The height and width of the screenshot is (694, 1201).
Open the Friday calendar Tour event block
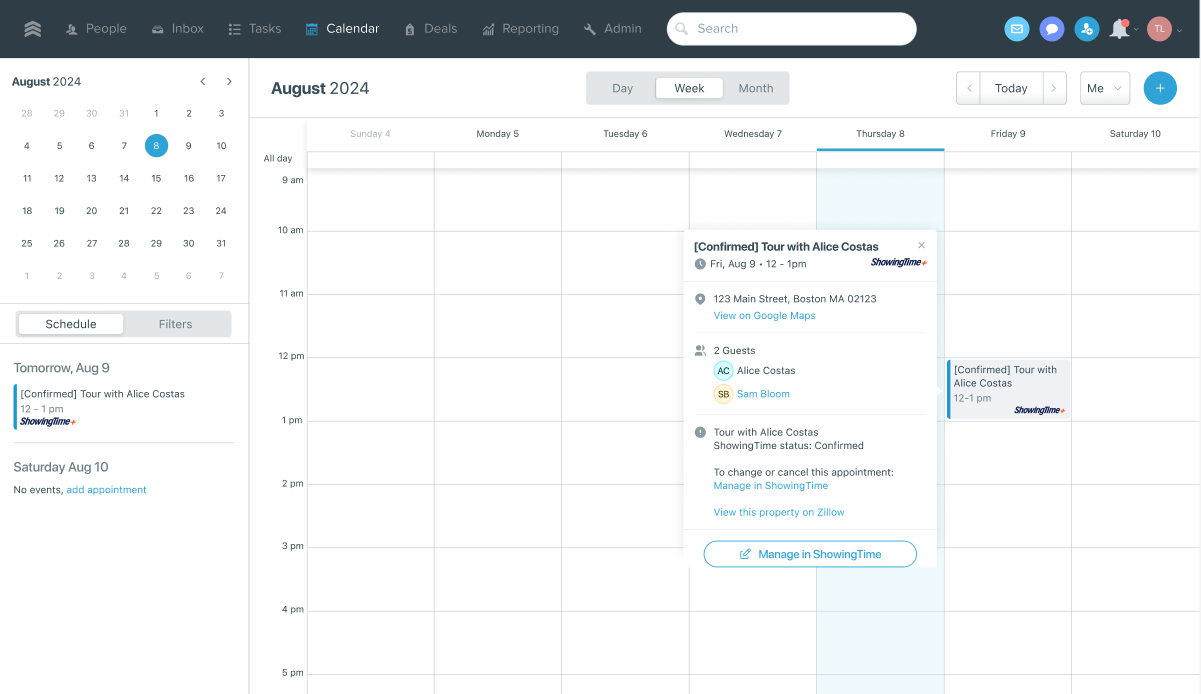1008,389
